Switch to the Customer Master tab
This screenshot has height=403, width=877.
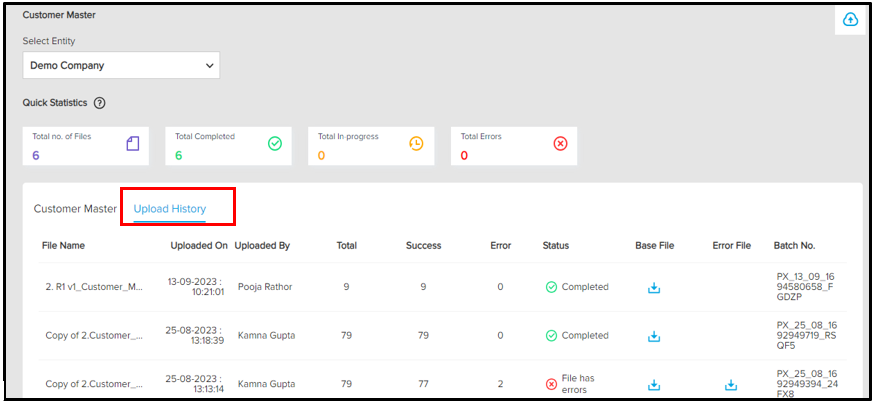(75, 209)
